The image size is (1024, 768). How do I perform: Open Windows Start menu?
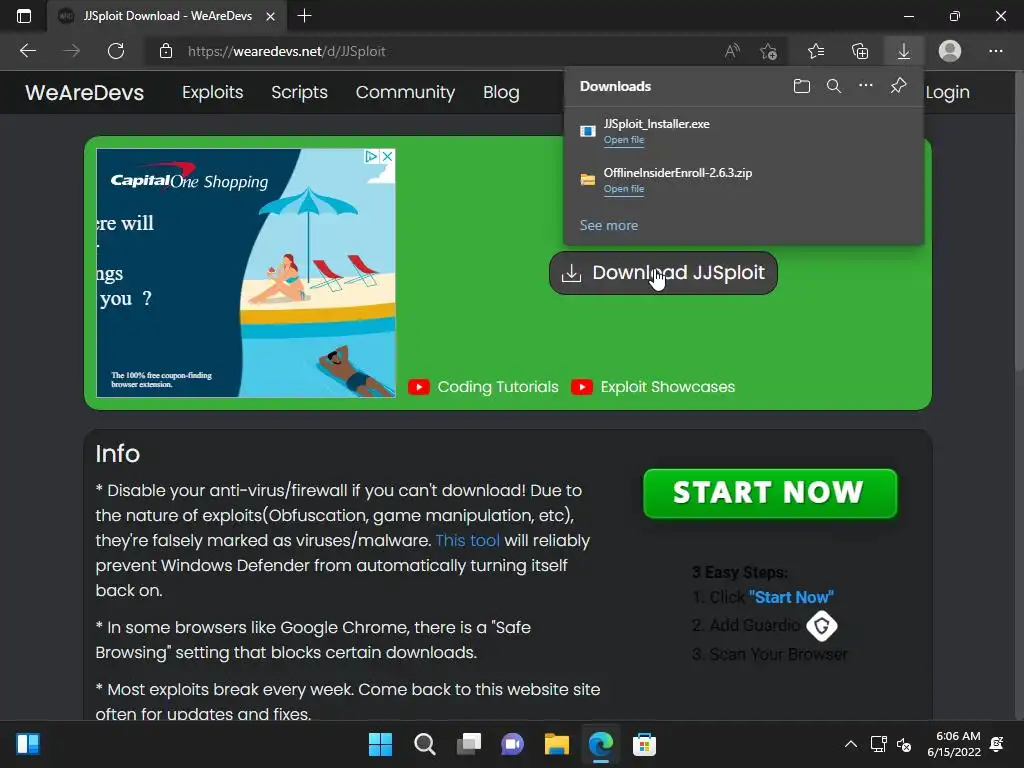380,744
